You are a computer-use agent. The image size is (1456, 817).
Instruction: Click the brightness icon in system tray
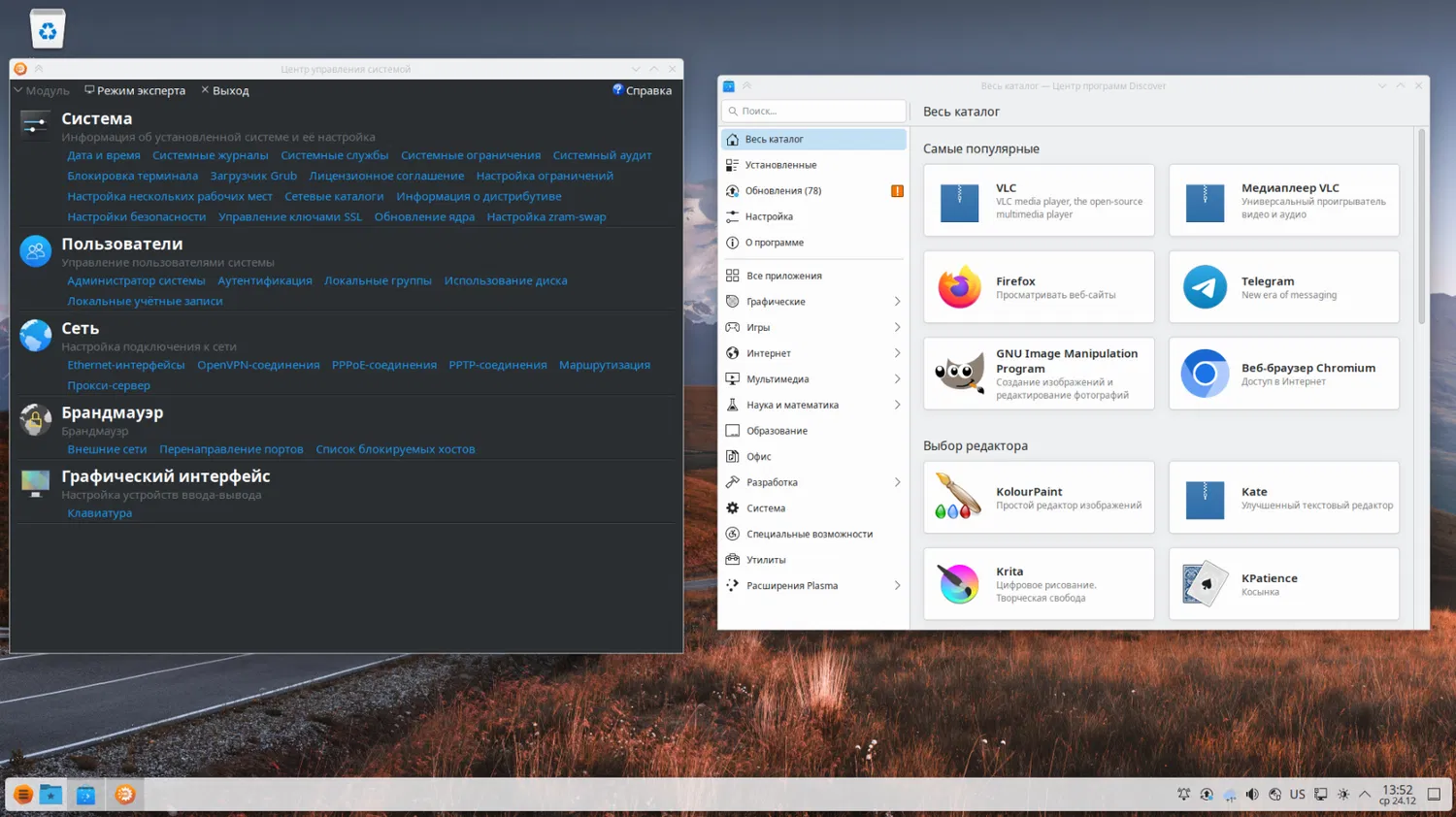click(x=1343, y=795)
